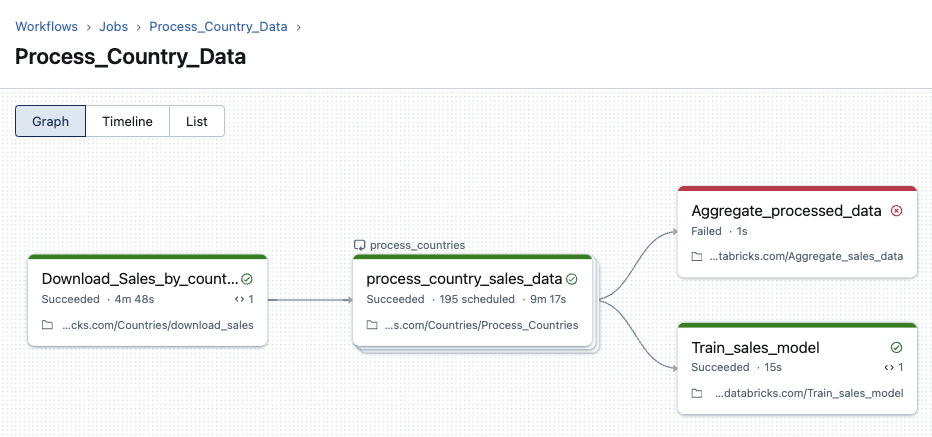932x437 pixels.
Task: Click the green success check on Train_sales_model
Action: (x=896, y=348)
